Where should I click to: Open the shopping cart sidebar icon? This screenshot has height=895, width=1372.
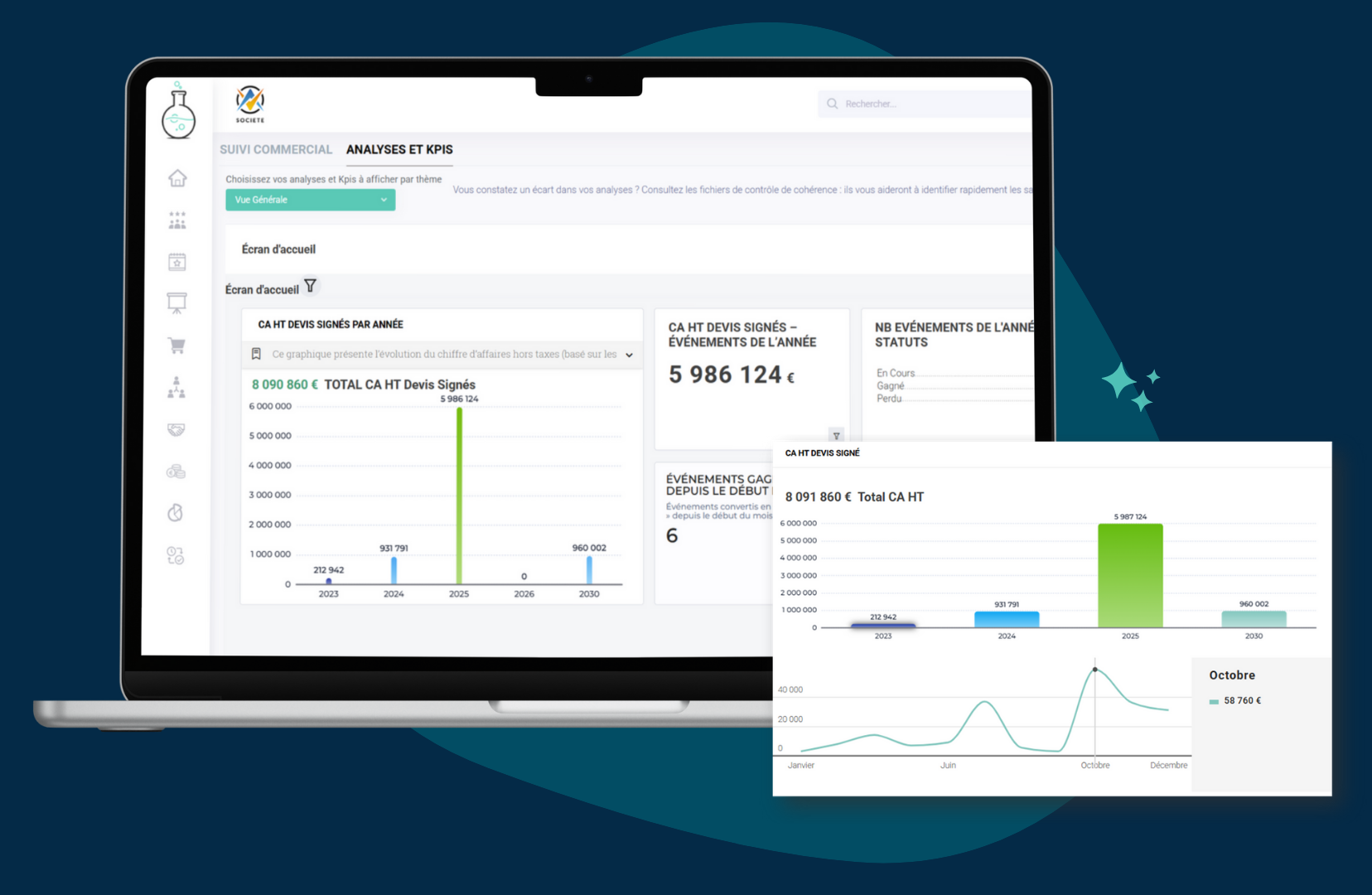pyautogui.click(x=176, y=346)
